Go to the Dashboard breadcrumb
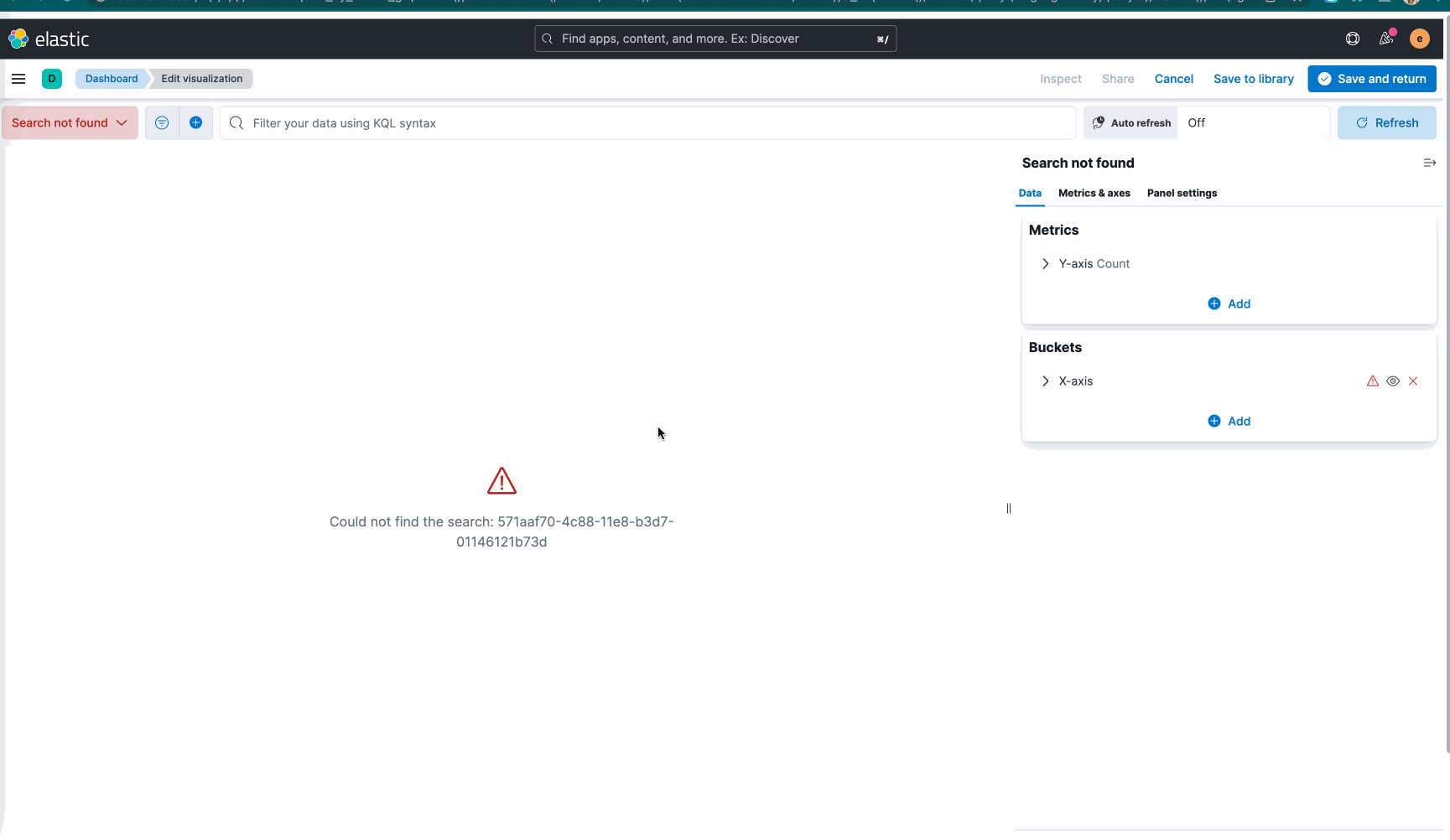 point(112,79)
